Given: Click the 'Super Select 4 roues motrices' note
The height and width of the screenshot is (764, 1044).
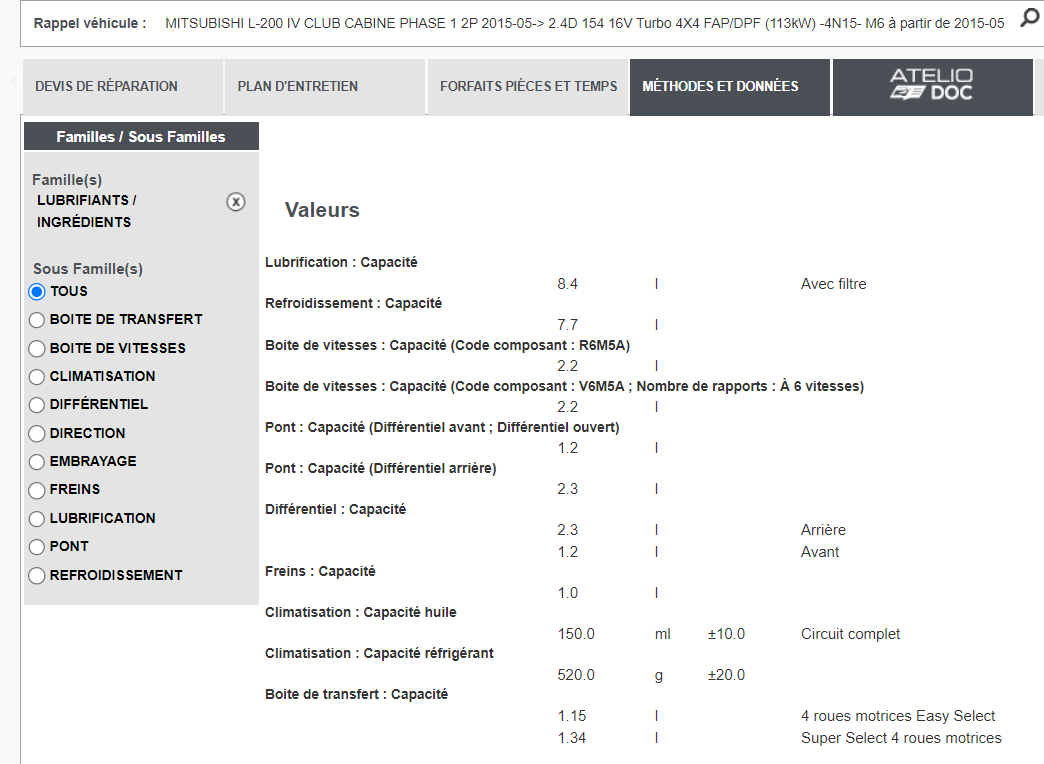Looking at the screenshot, I should point(902,738).
